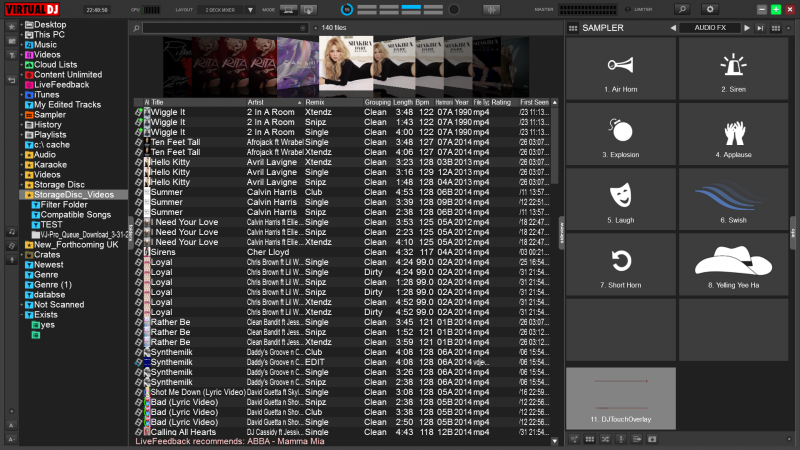Select the highlighted blue layout bar
This screenshot has height=450, width=800.
click(x=411, y=8)
